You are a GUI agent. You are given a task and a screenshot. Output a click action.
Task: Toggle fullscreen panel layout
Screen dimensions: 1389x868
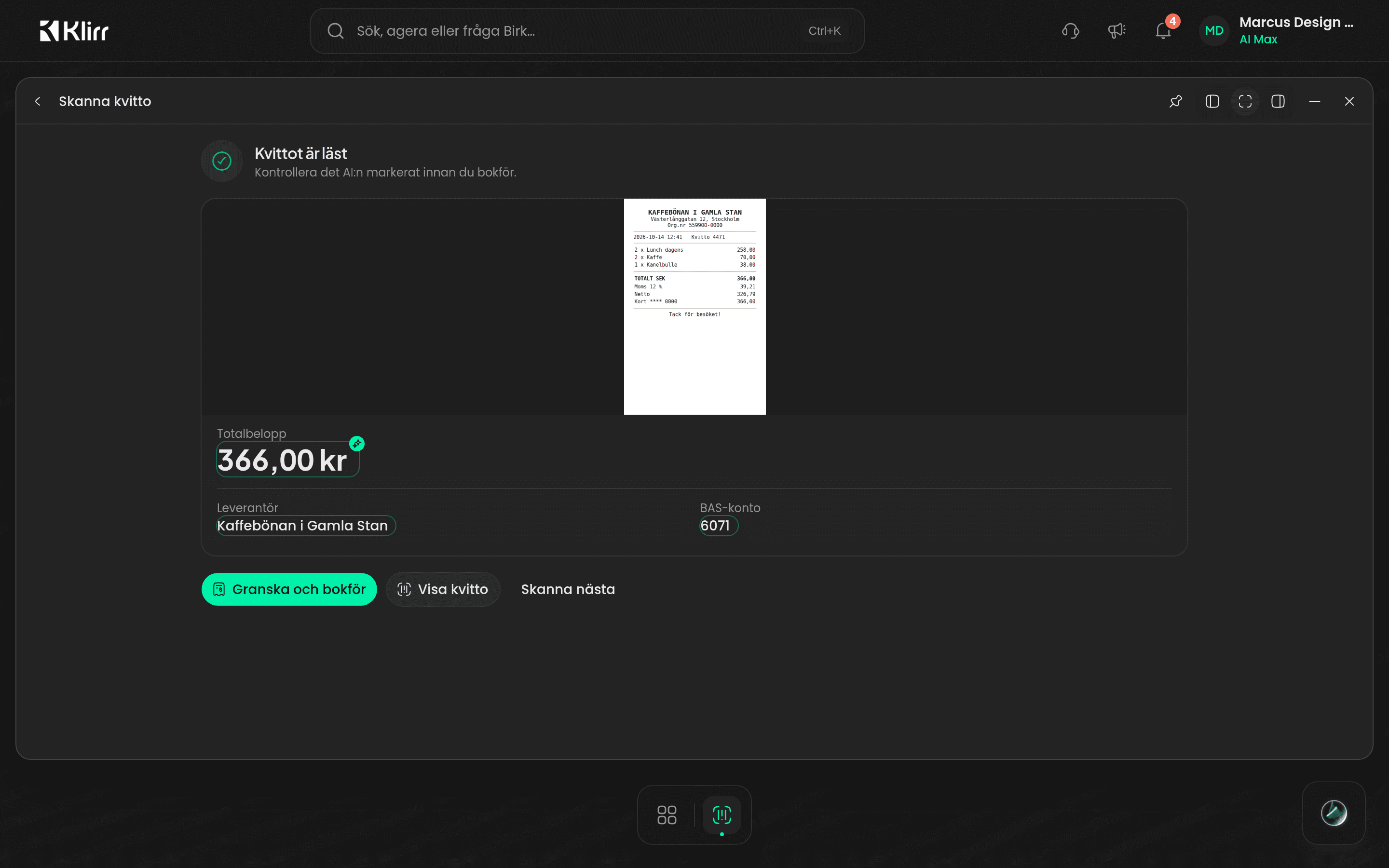(1245, 102)
